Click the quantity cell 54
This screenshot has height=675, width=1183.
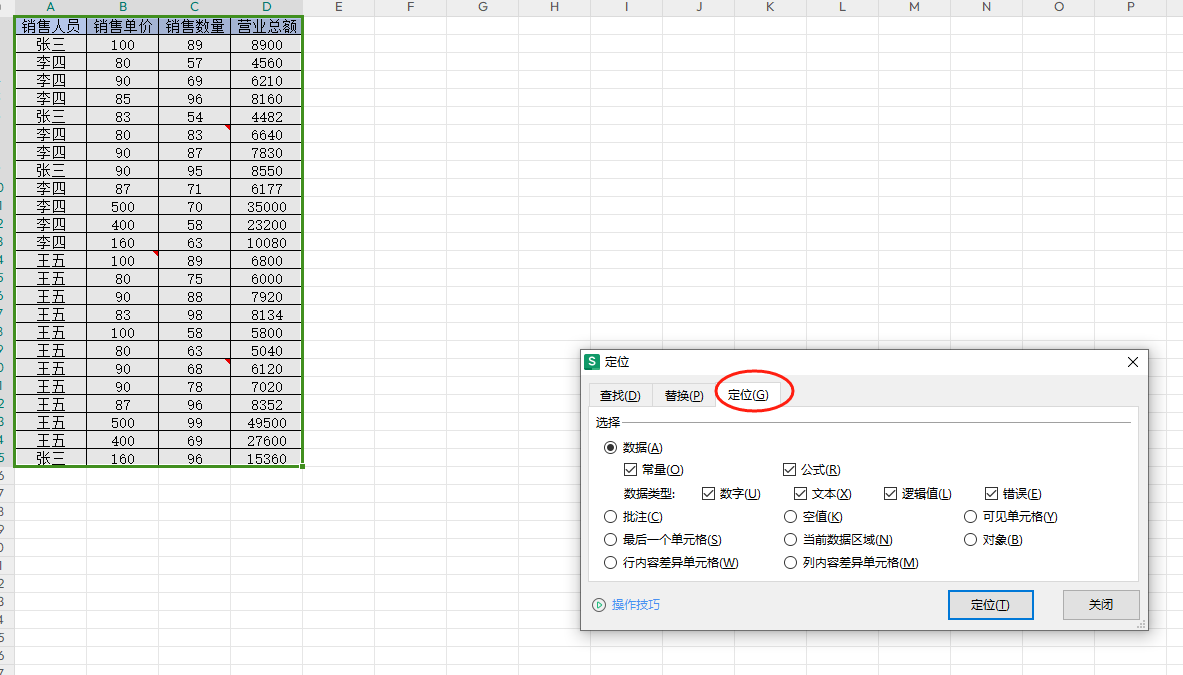click(195, 117)
